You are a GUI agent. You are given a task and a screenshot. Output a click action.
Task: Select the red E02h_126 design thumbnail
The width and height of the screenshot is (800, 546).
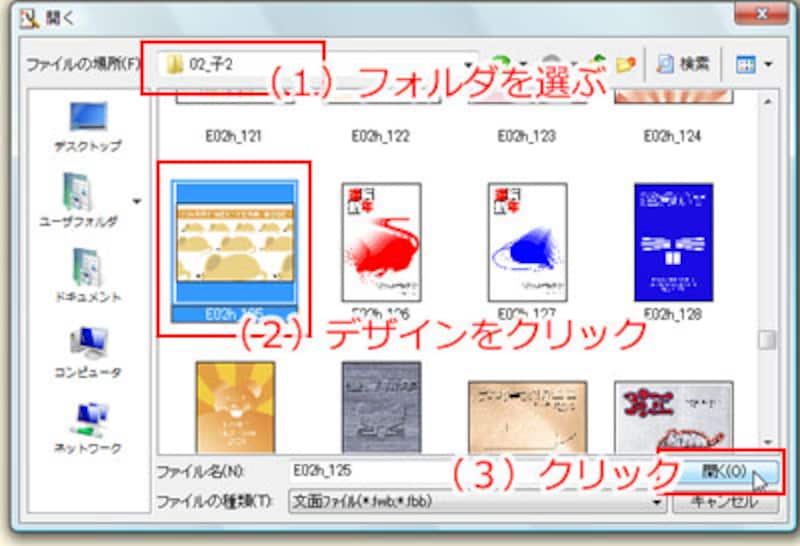(x=380, y=242)
